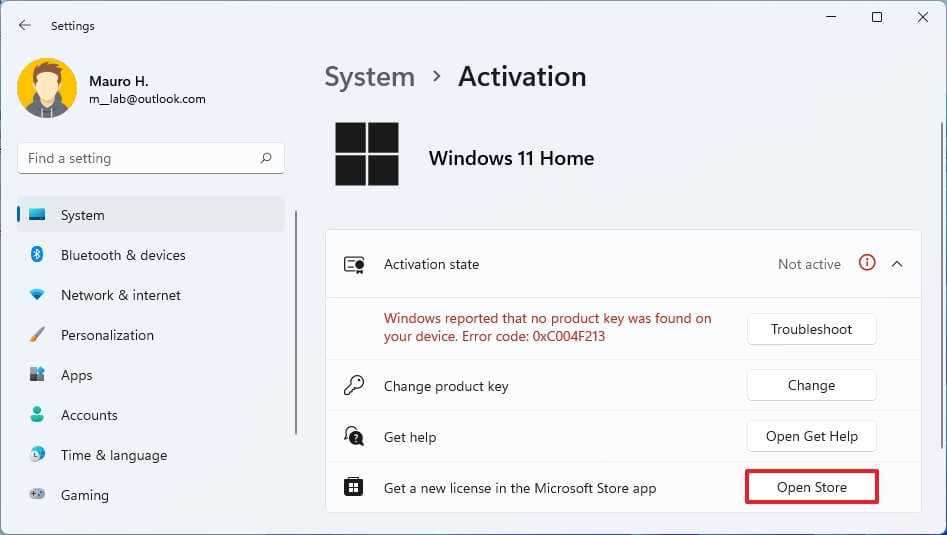Click the red activation warning info icon
The width and height of the screenshot is (947, 535).
click(867, 264)
